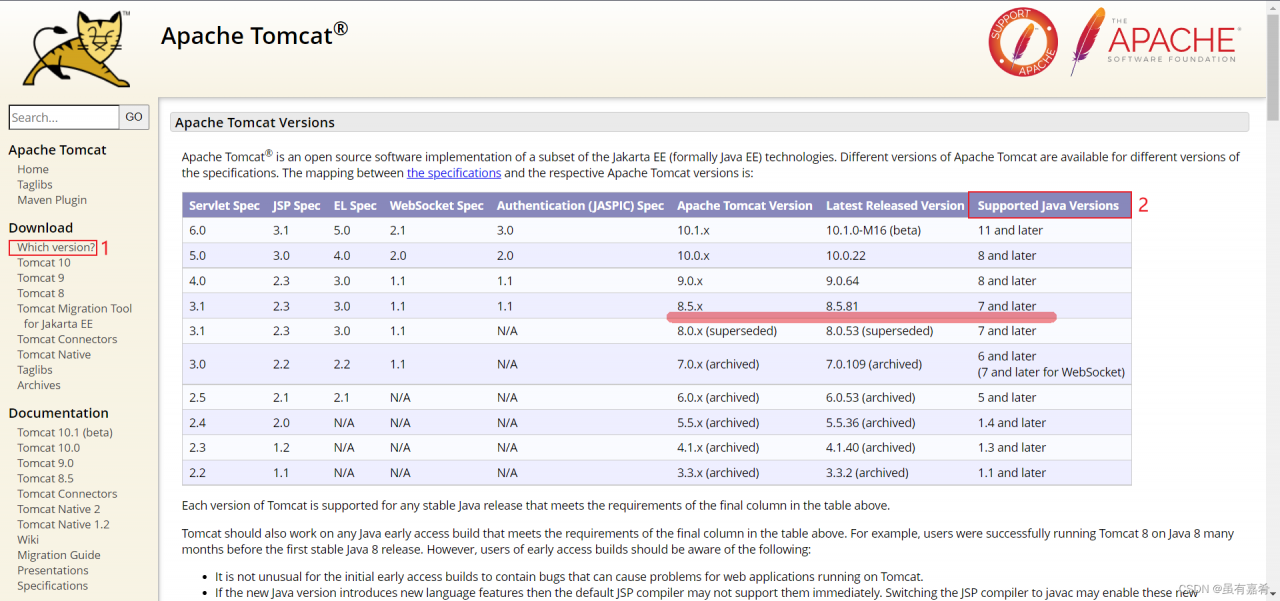
Task: Open Tomcat 10 download page
Action: click(44, 263)
